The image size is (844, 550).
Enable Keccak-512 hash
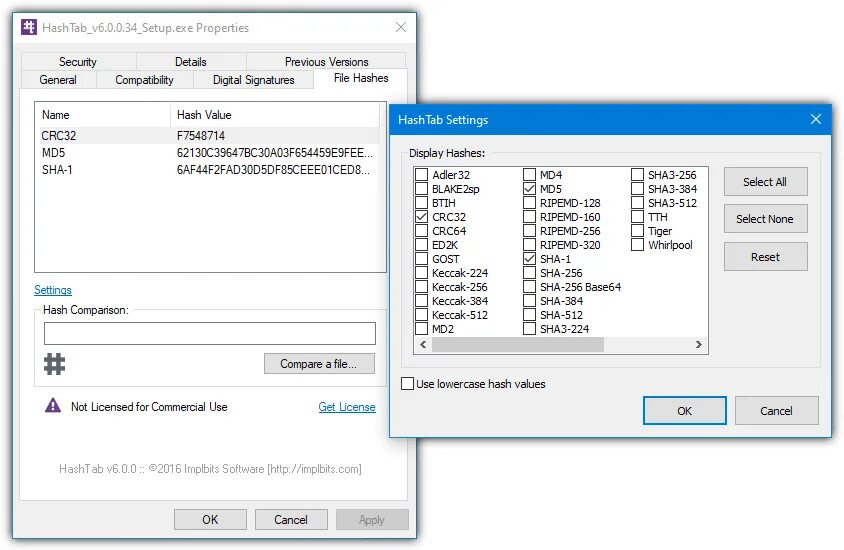(421, 314)
